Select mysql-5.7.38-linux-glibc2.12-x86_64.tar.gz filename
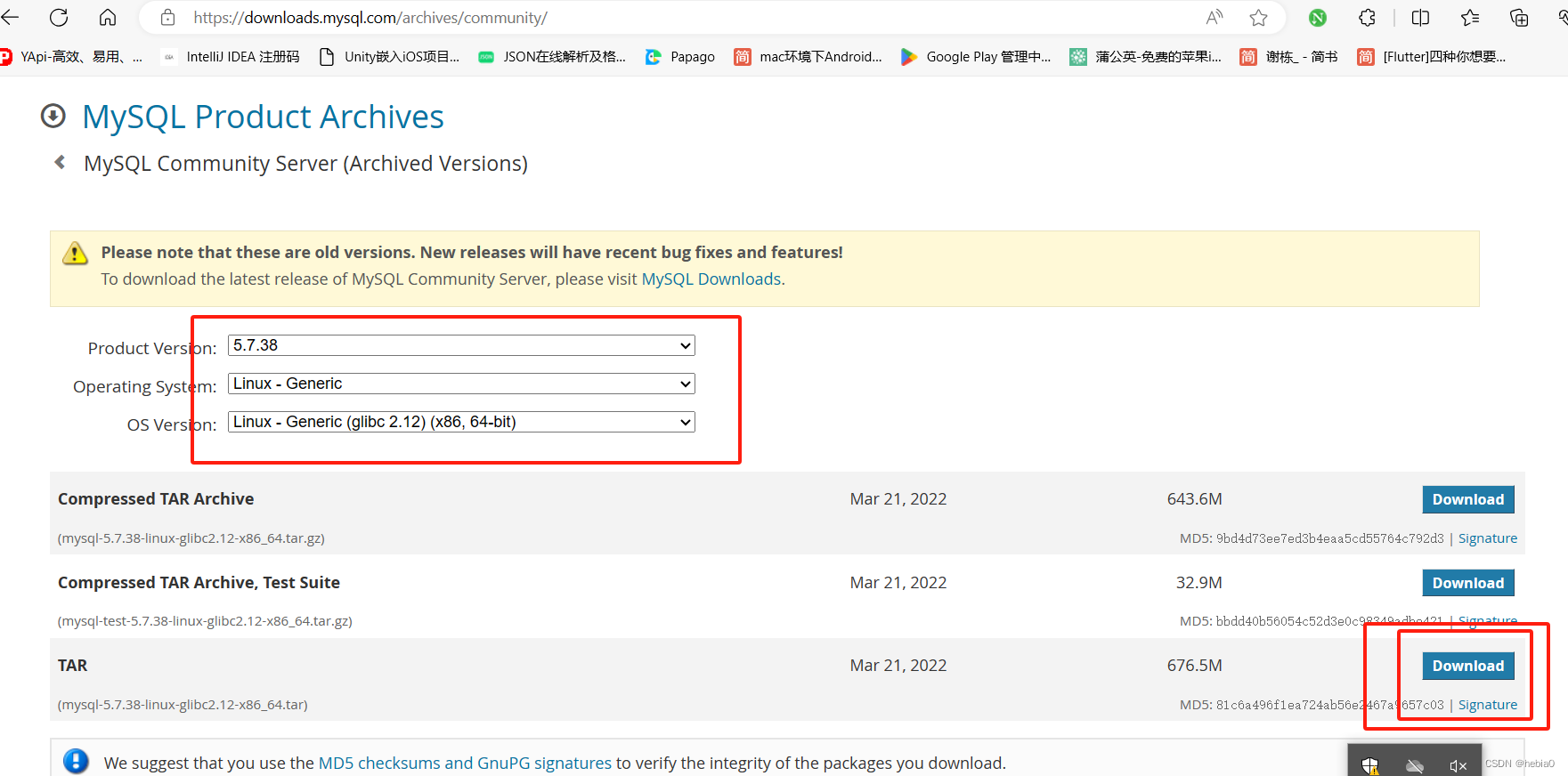This screenshot has width=1568, height=776. 191,538
